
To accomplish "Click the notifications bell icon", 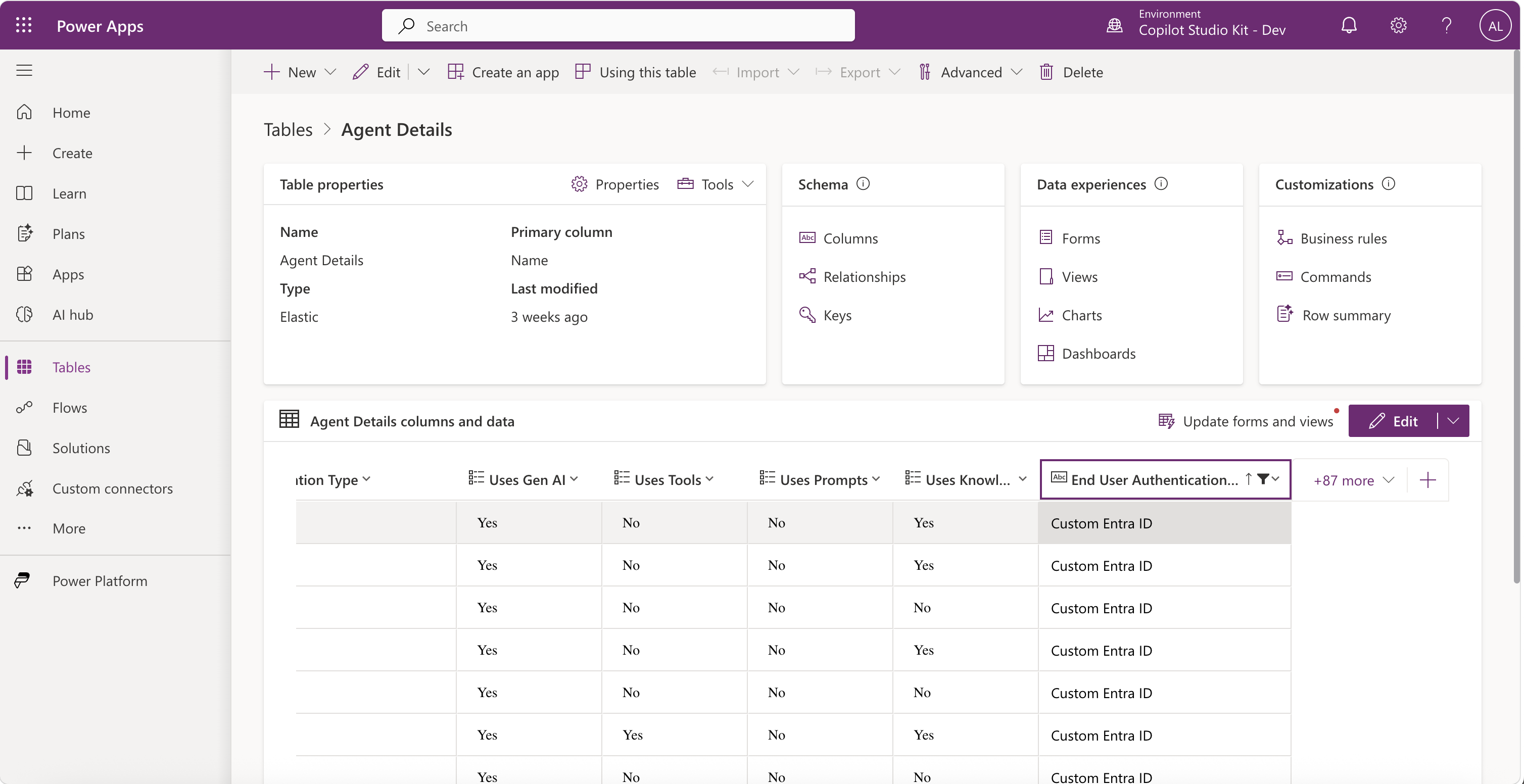I will click(1349, 25).
